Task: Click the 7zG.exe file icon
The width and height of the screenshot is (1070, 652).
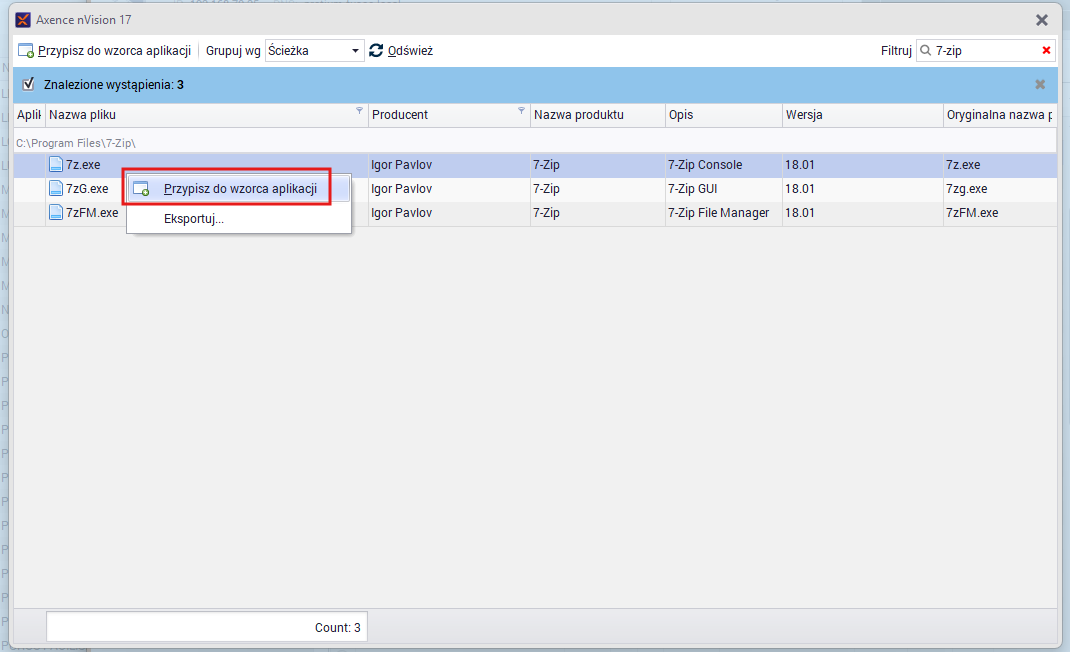Action: point(56,189)
